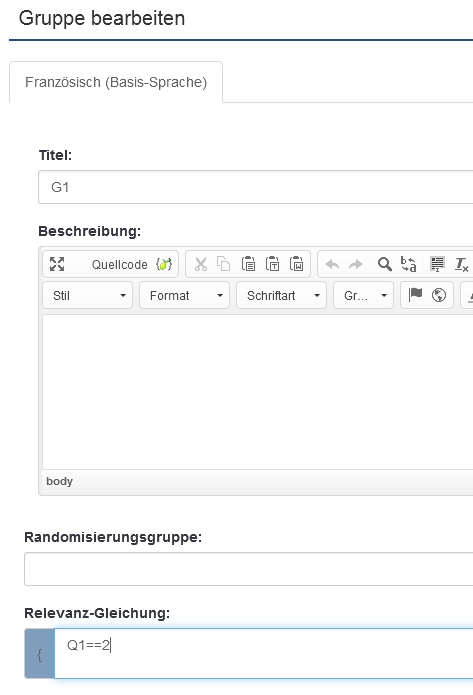Insert a link via globe icon
473x695 pixels.
(x=439, y=295)
